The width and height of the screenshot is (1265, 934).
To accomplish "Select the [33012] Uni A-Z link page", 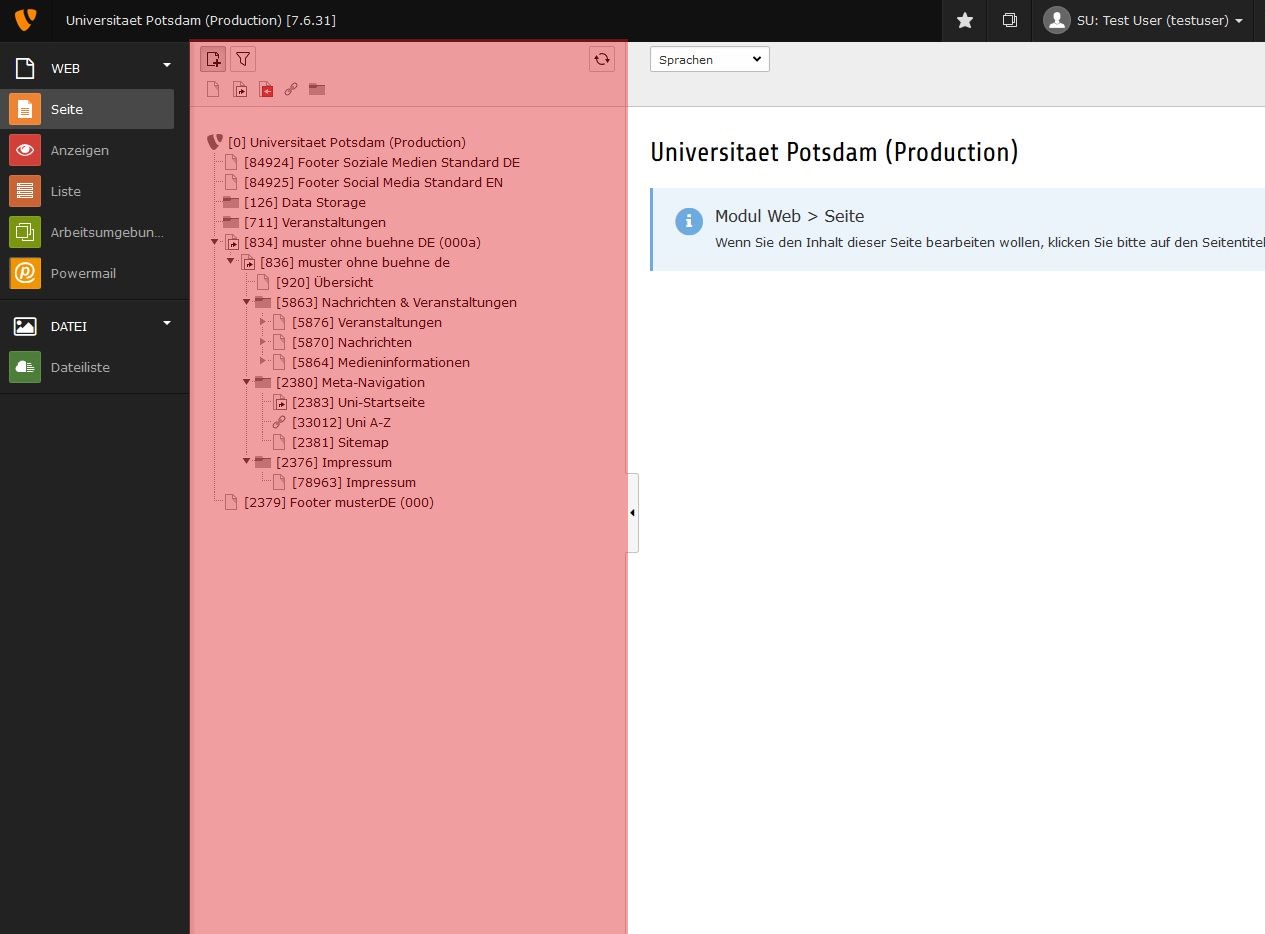I will tap(341, 422).
